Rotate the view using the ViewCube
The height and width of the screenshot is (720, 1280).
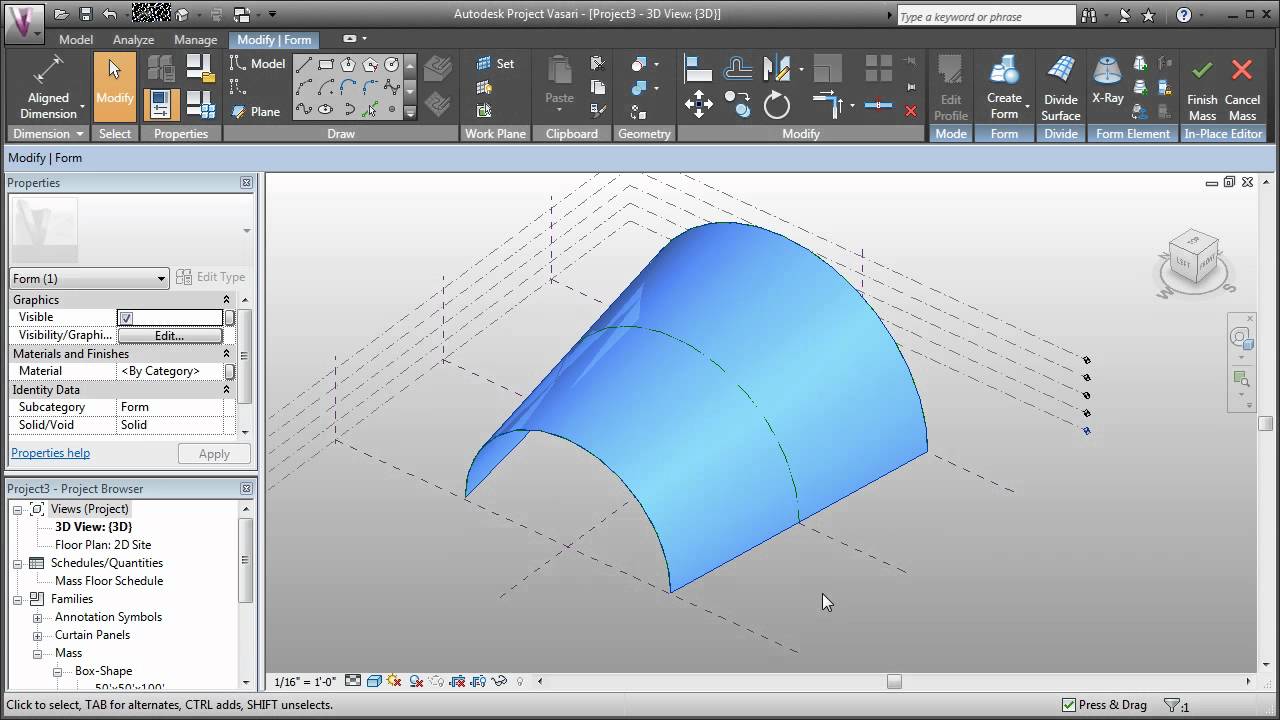pyautogui.click(x=1195, y=262)
